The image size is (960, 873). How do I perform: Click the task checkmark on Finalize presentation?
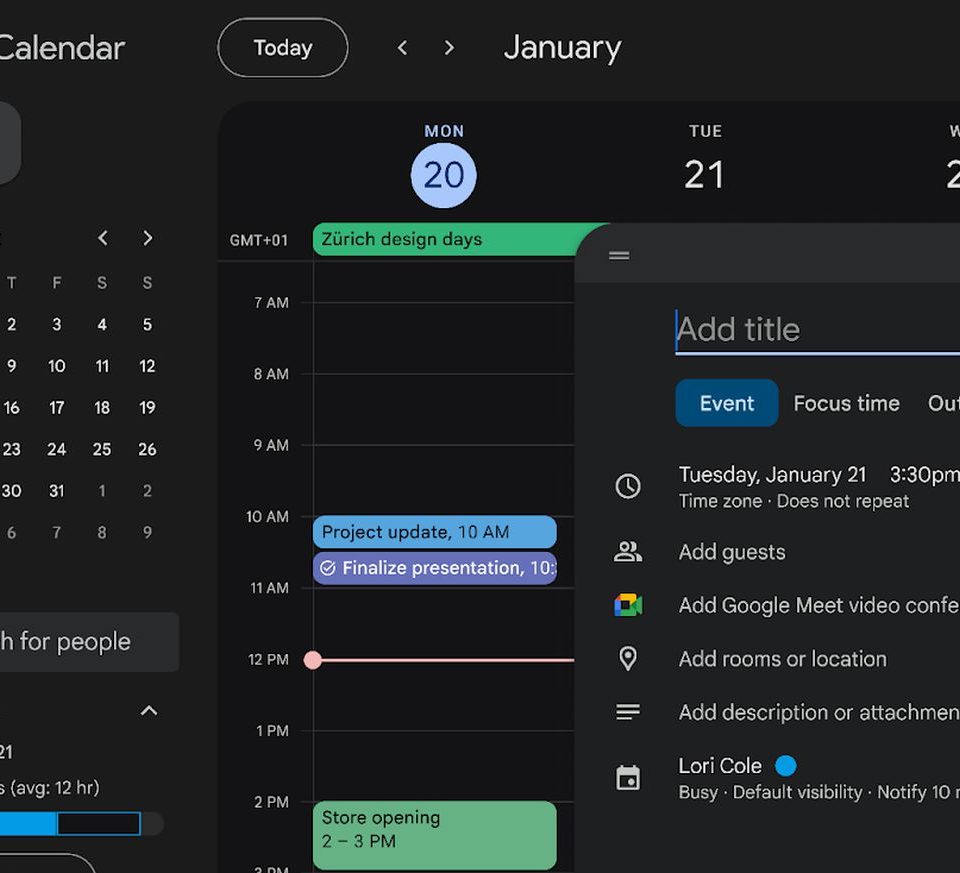(327, 569)
